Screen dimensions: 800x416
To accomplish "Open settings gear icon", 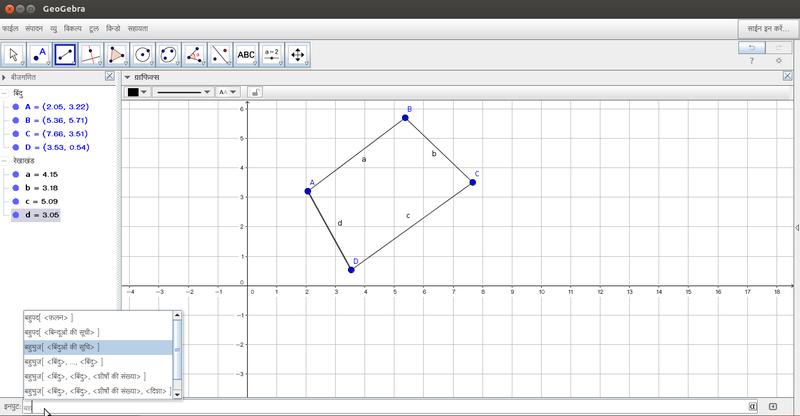I will (x=779, y=61).
